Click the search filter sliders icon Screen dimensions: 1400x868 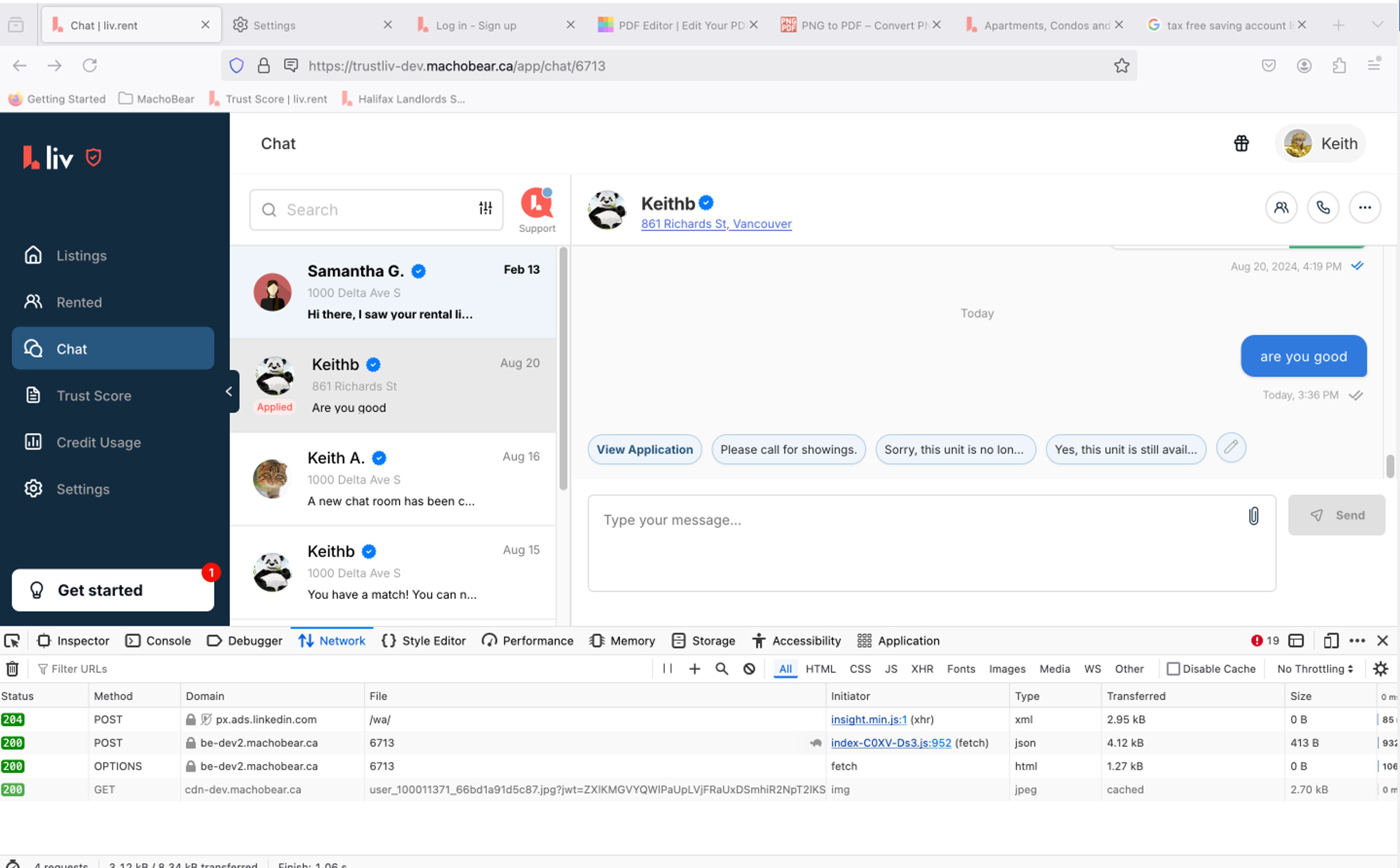pyautogui.click(x=485, y=208)
